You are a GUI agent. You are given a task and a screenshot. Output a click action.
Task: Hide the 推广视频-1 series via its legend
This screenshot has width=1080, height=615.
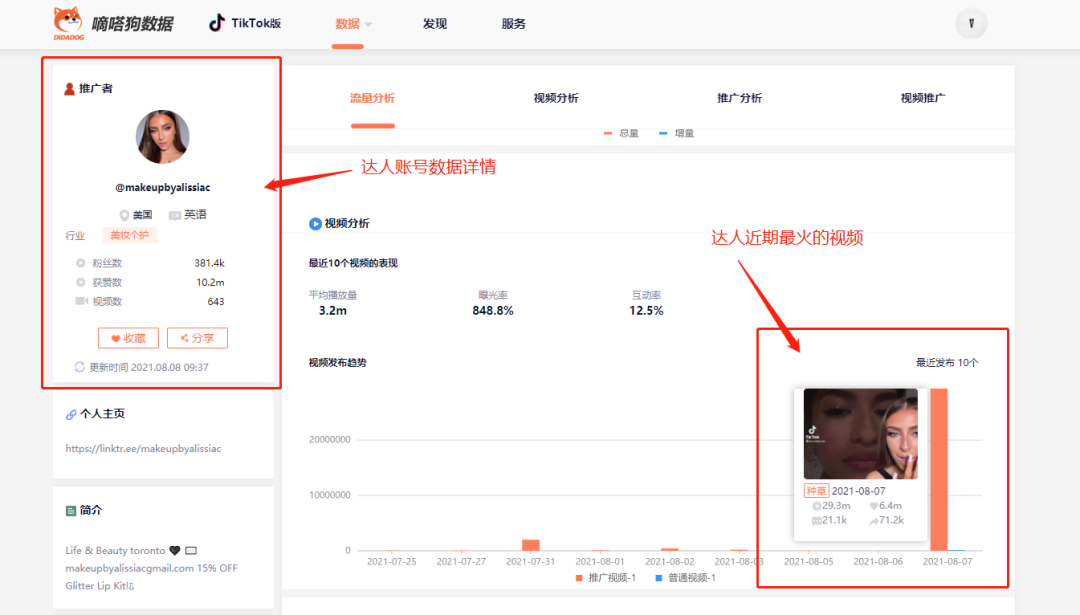tap(610, 577)
